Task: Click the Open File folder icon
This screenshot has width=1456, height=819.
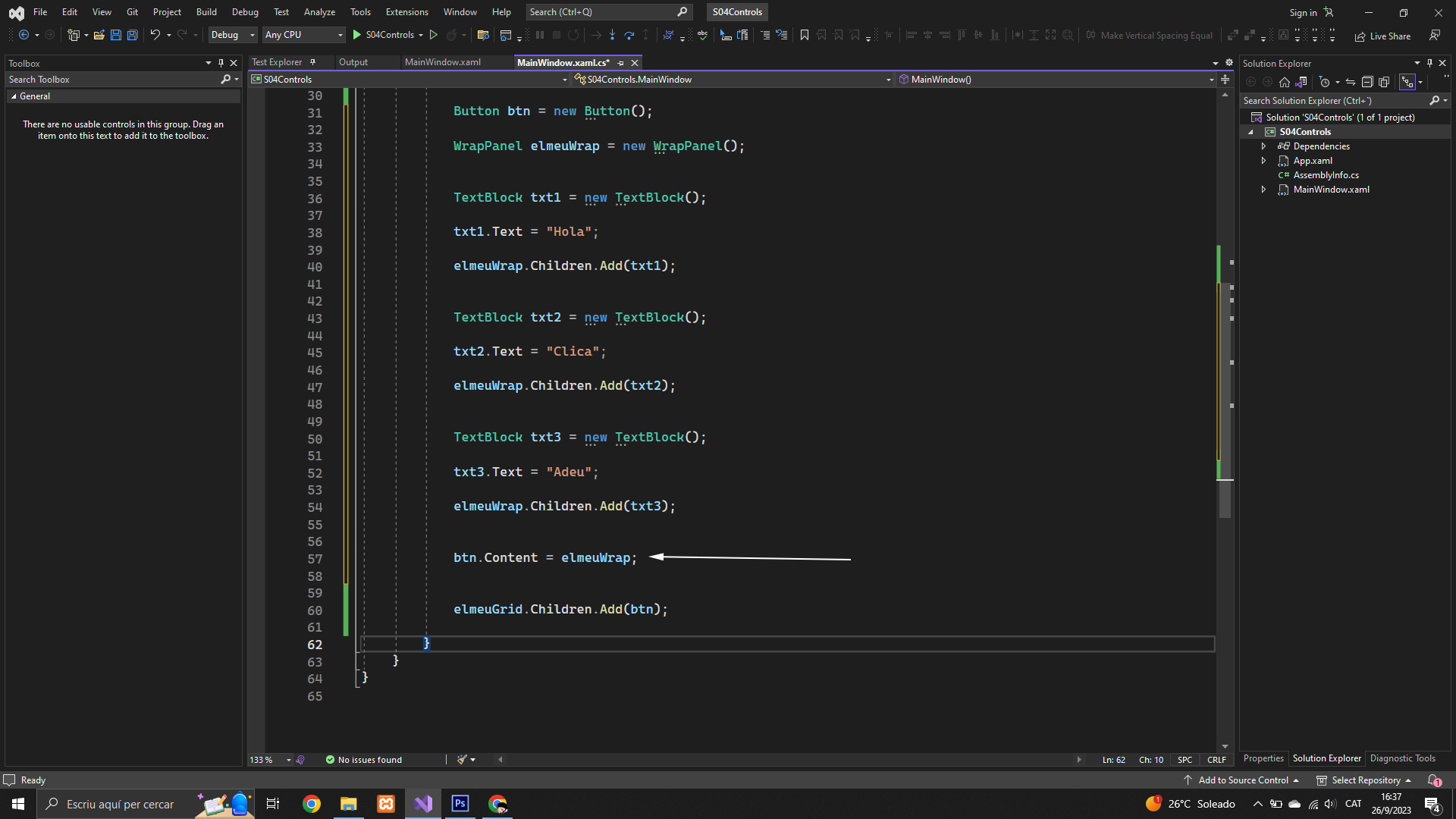Action: point(99,35)
